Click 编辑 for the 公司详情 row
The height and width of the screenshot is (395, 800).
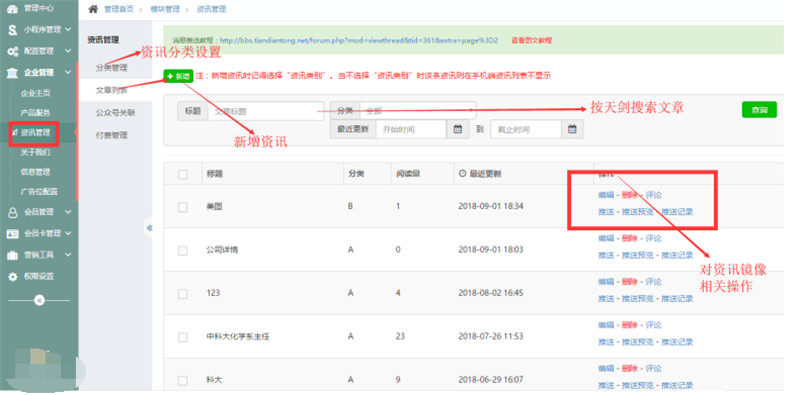[x=606, y=238]
